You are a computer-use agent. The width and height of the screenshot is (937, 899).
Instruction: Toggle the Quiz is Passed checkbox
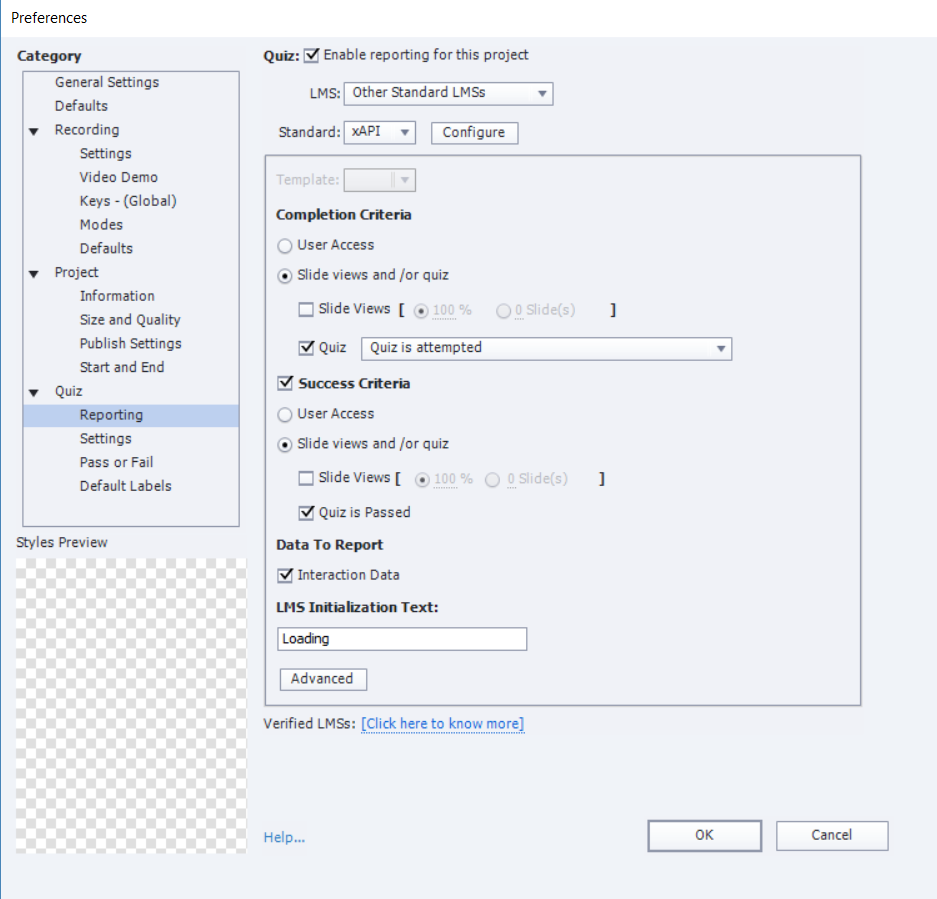(306, 512)
